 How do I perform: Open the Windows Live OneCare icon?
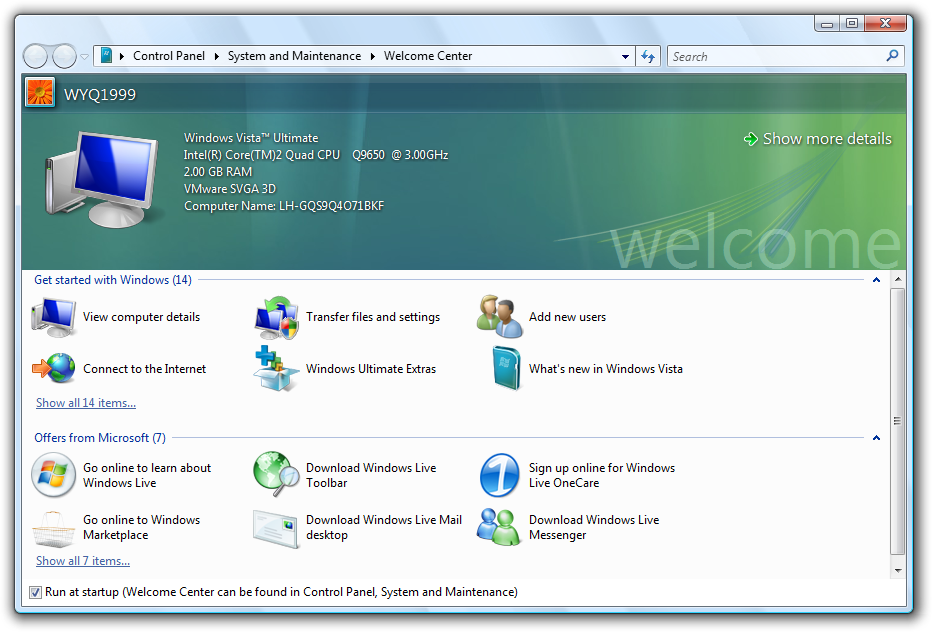point(500,475)
